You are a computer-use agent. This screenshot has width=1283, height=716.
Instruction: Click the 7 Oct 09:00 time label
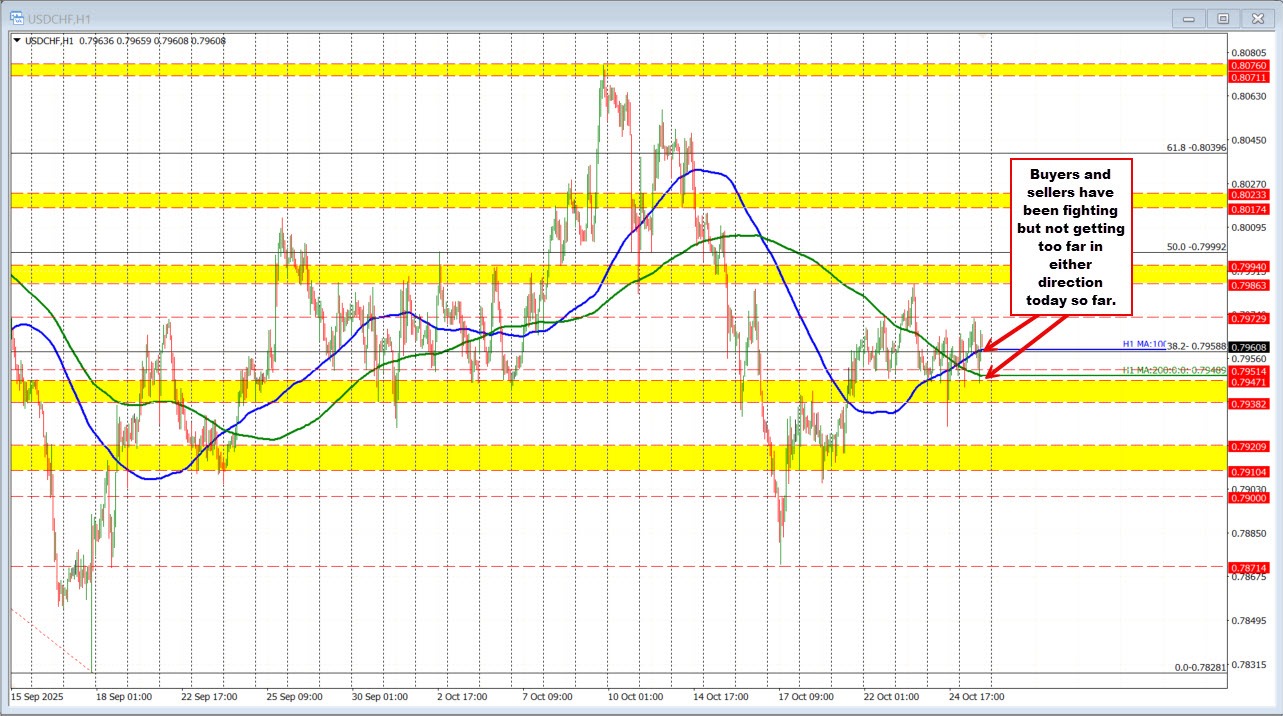tap(545, 695)
